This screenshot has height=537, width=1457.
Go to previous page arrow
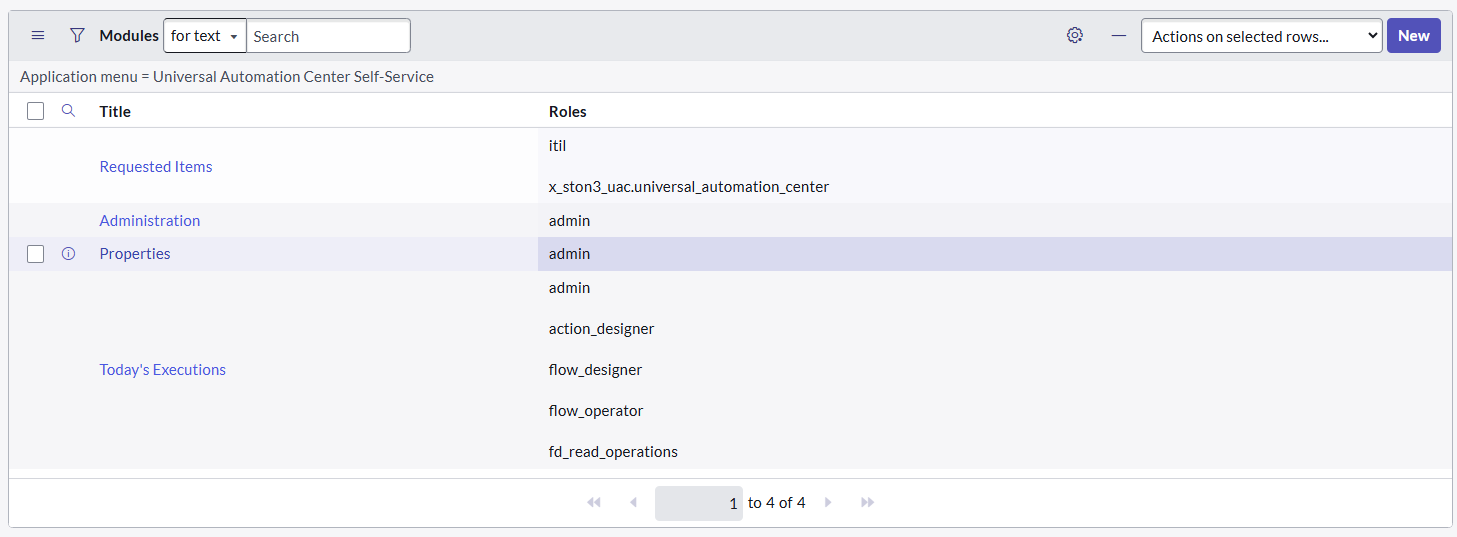pyautogui.click(x=633, y=502)
